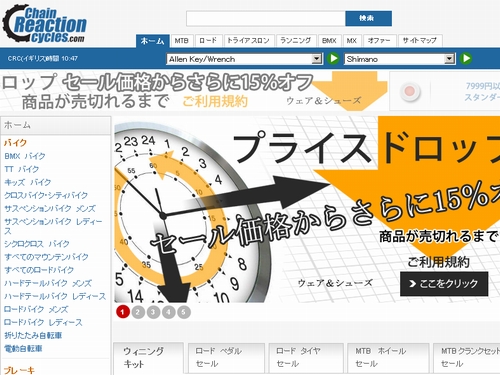
Task: Switch to the ロード tab
Action: point(208,41)
